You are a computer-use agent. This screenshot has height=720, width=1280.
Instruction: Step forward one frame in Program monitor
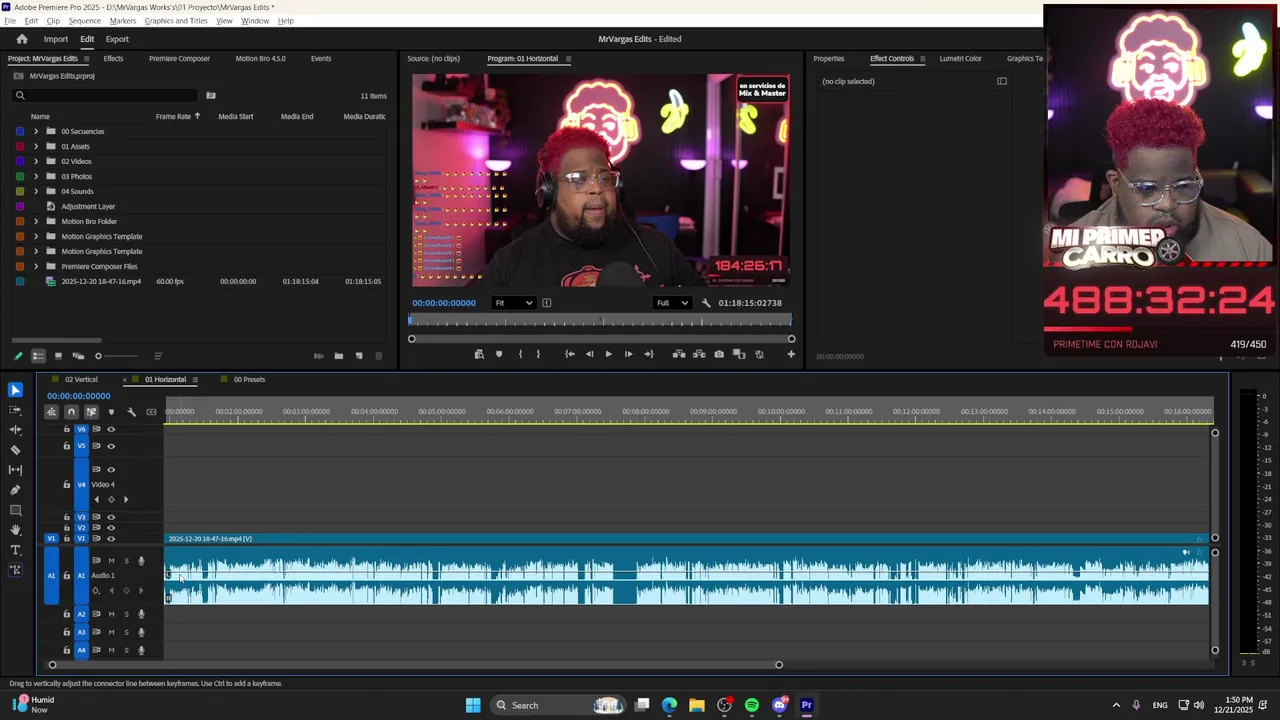tap(628, 354)
